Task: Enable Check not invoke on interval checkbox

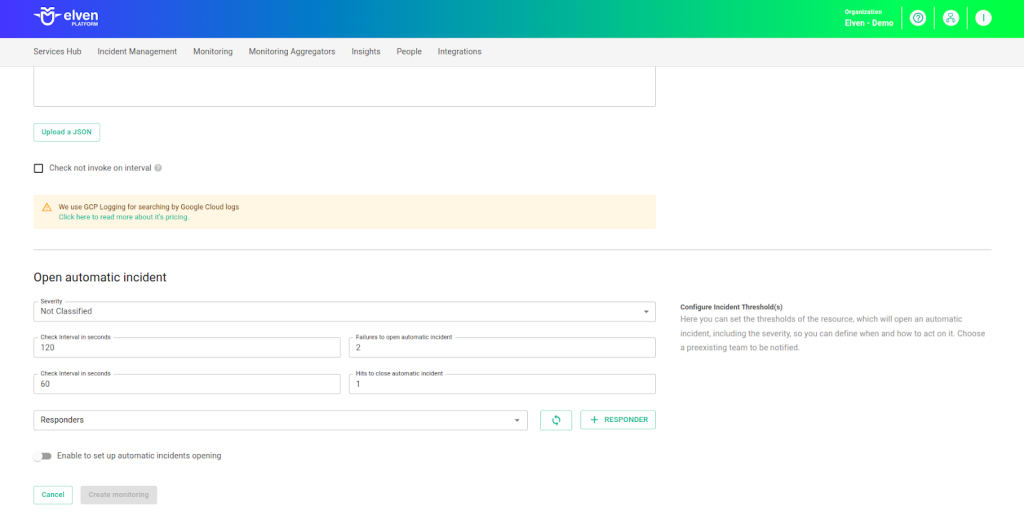Action: pos(39,168)
